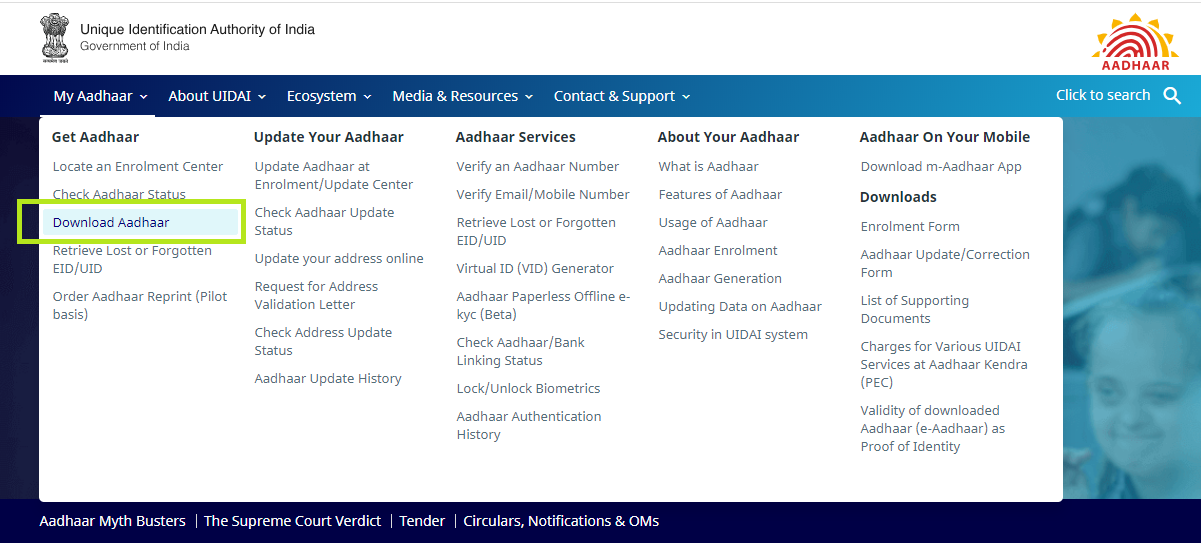This screenshot has width=1201, height=543.
Task: Open Check Address Update Status
Action: [323, 342]
